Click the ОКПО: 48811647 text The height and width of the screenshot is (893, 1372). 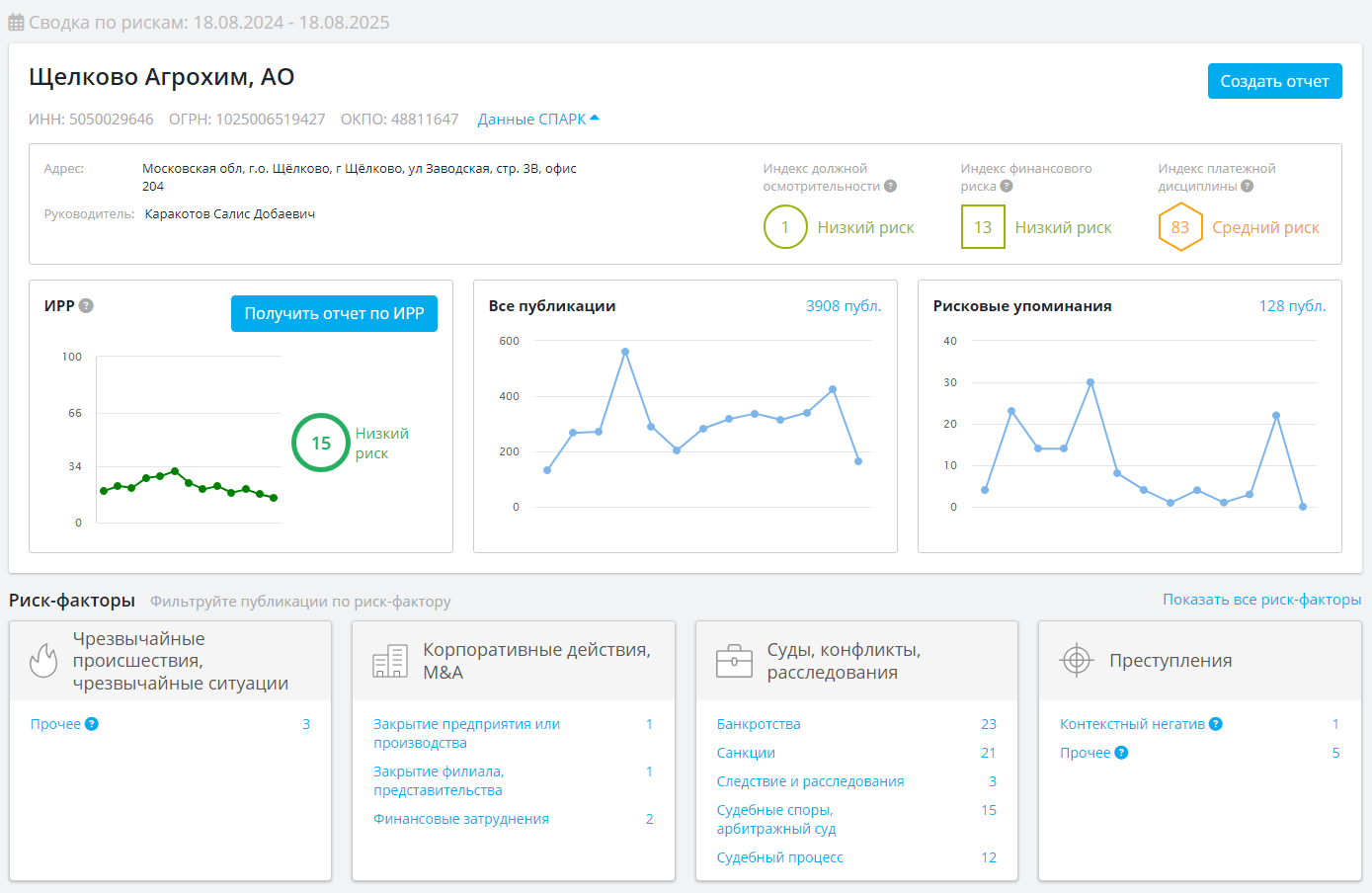pyautogui.click(x=400, y=119)
